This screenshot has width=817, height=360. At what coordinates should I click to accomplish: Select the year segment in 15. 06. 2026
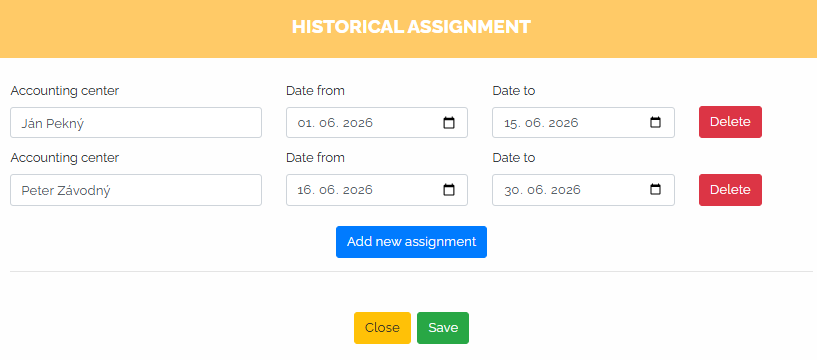click(x=563, y=123)
